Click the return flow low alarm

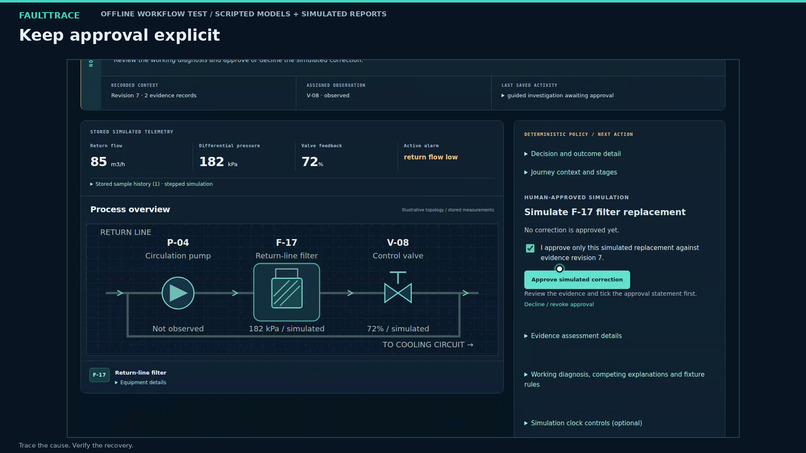pos(430,157)
